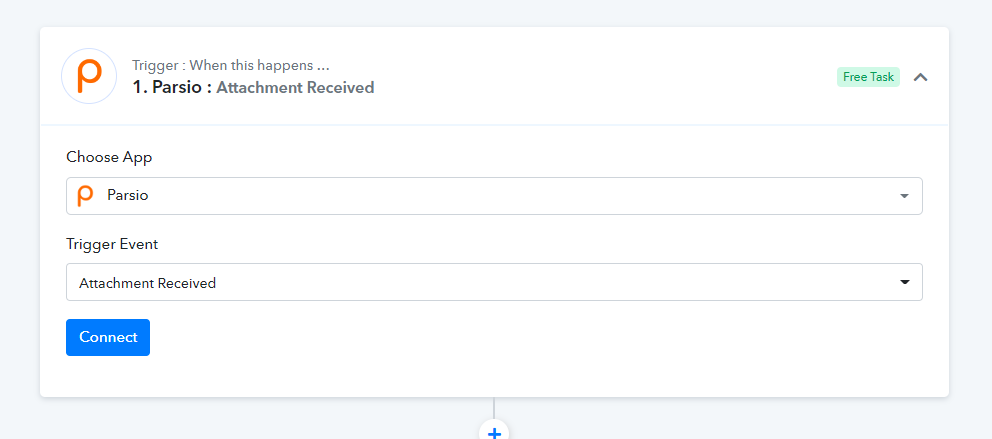992x439 pixels.
Task: Click the empty header area left of Free Task
Action: 601,77
